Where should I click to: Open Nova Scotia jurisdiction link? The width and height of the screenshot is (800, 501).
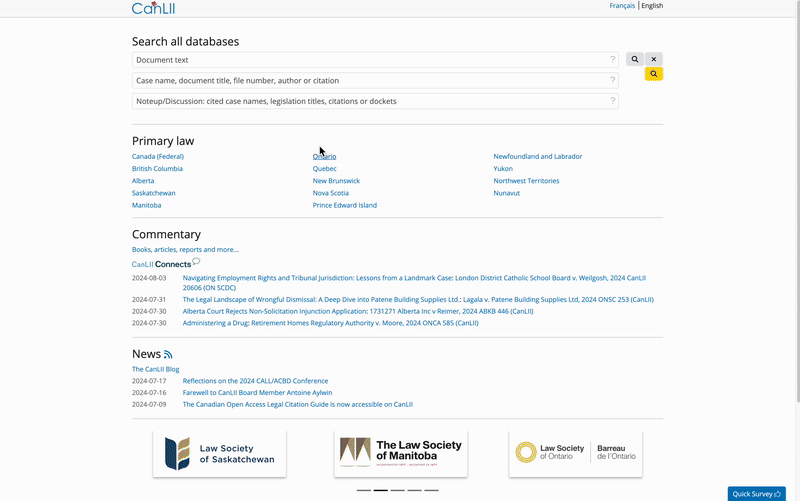pyautogui.click(x=331, y=193)
